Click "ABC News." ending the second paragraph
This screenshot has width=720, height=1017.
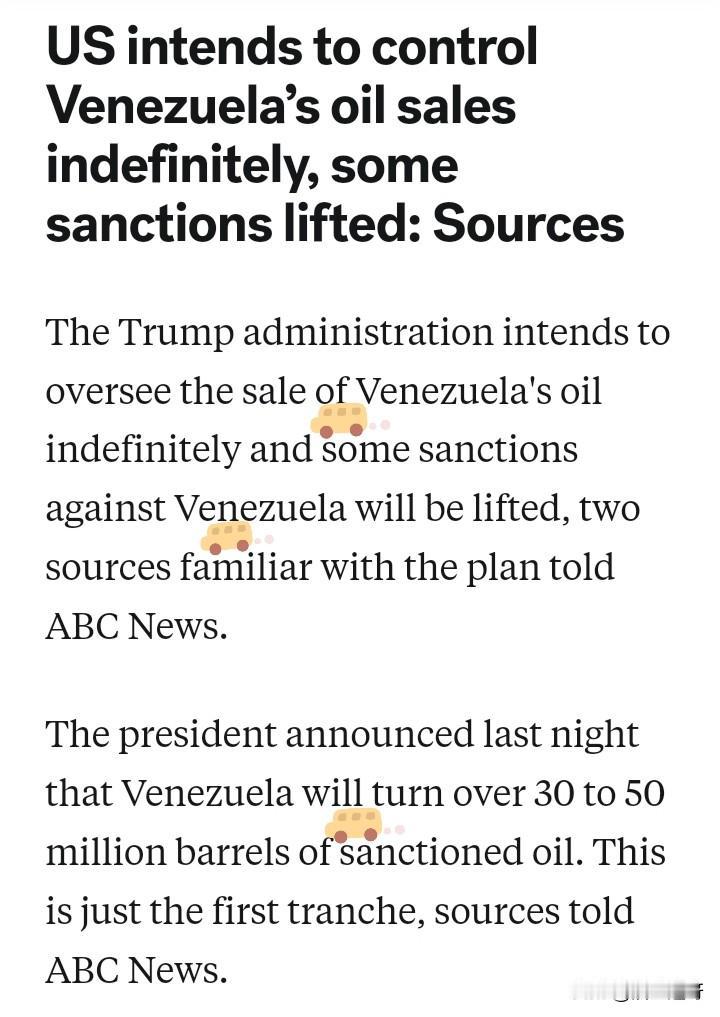coord(136,969)
